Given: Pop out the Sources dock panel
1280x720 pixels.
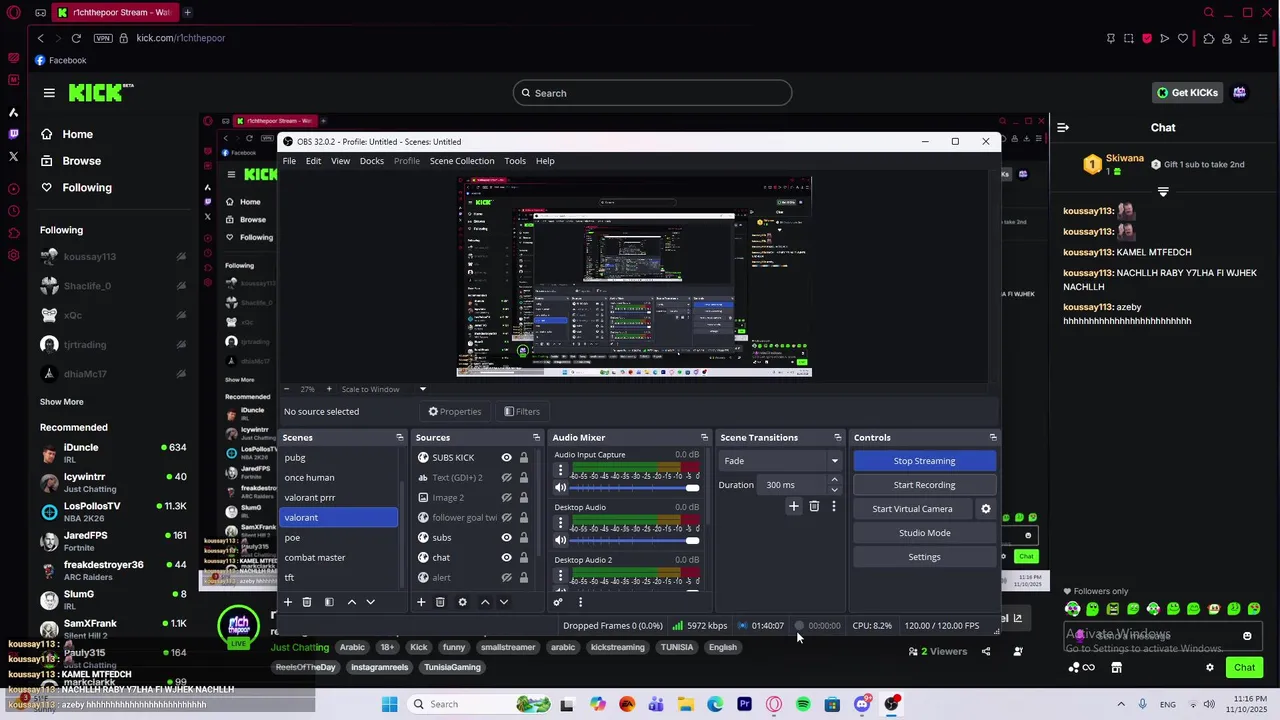Looking at the screenshot, I should tap(536, 437).
